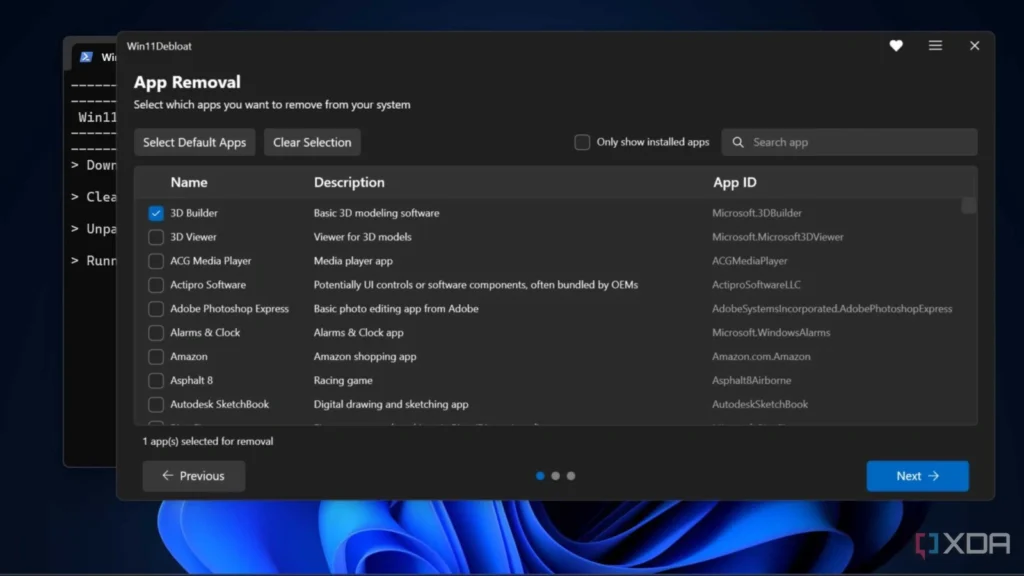Select Asphalt 8 racing game checkbox

pos(155,381)
